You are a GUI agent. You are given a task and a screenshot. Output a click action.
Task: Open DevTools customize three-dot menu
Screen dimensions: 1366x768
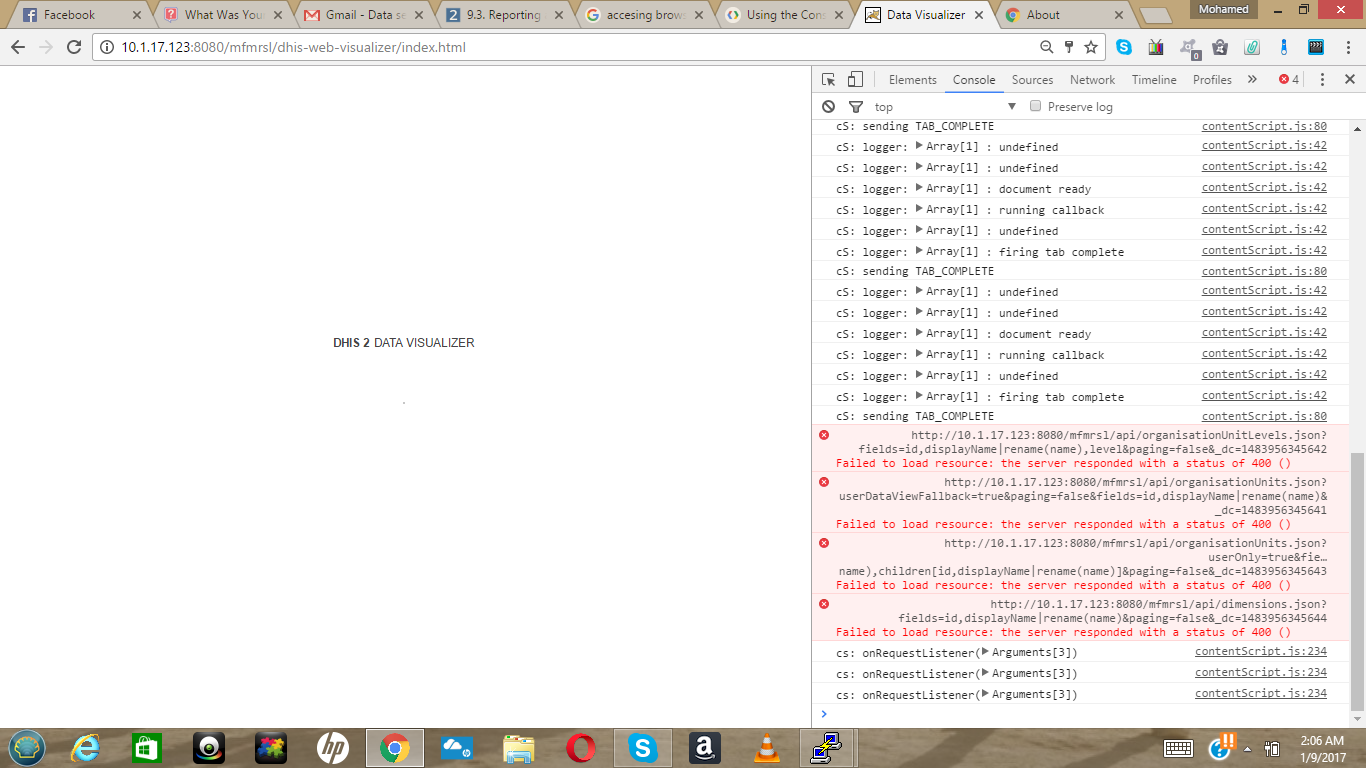[x=1322, y=80]
